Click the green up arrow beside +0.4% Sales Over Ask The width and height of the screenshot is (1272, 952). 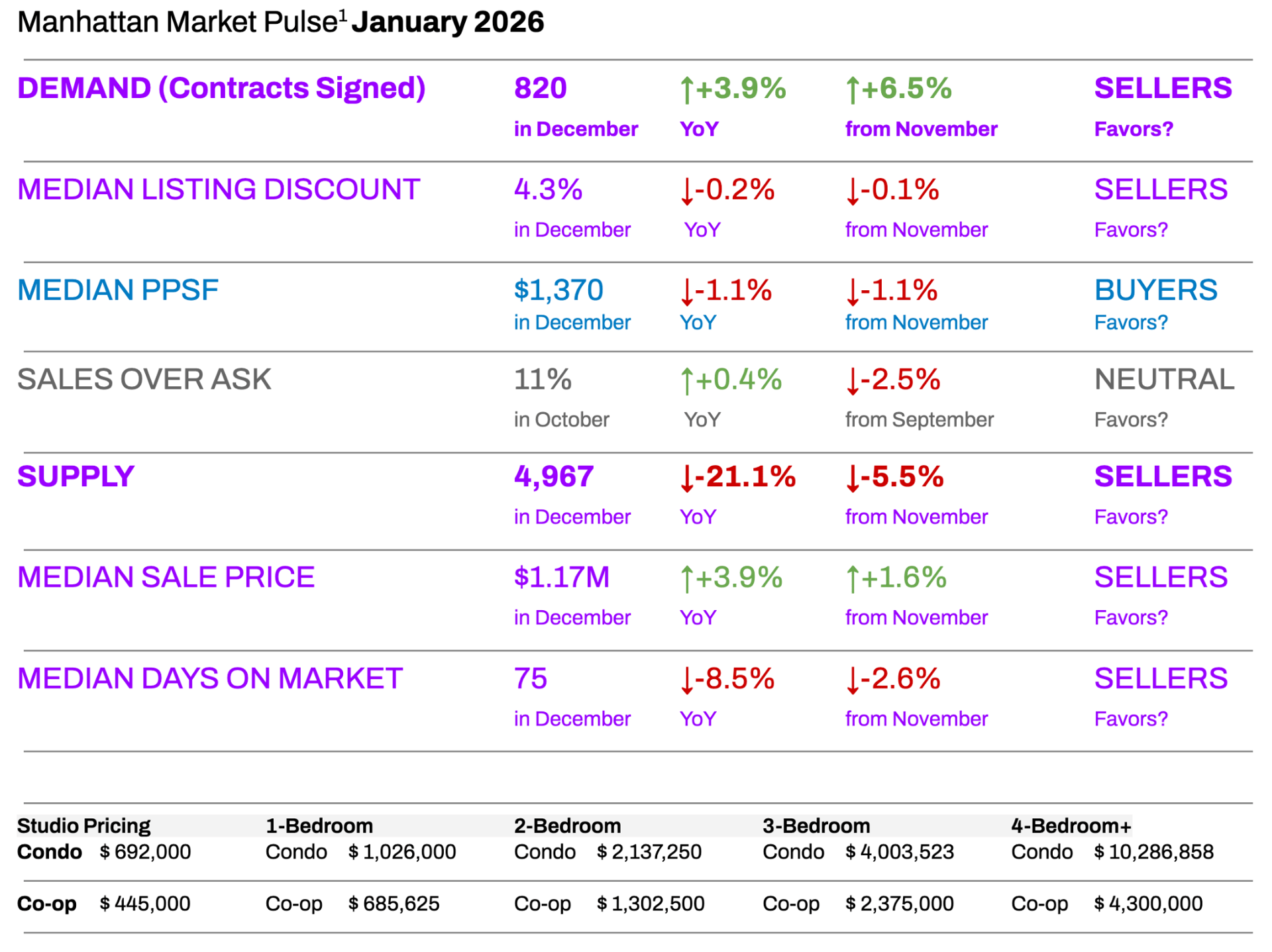coord(687,382)
